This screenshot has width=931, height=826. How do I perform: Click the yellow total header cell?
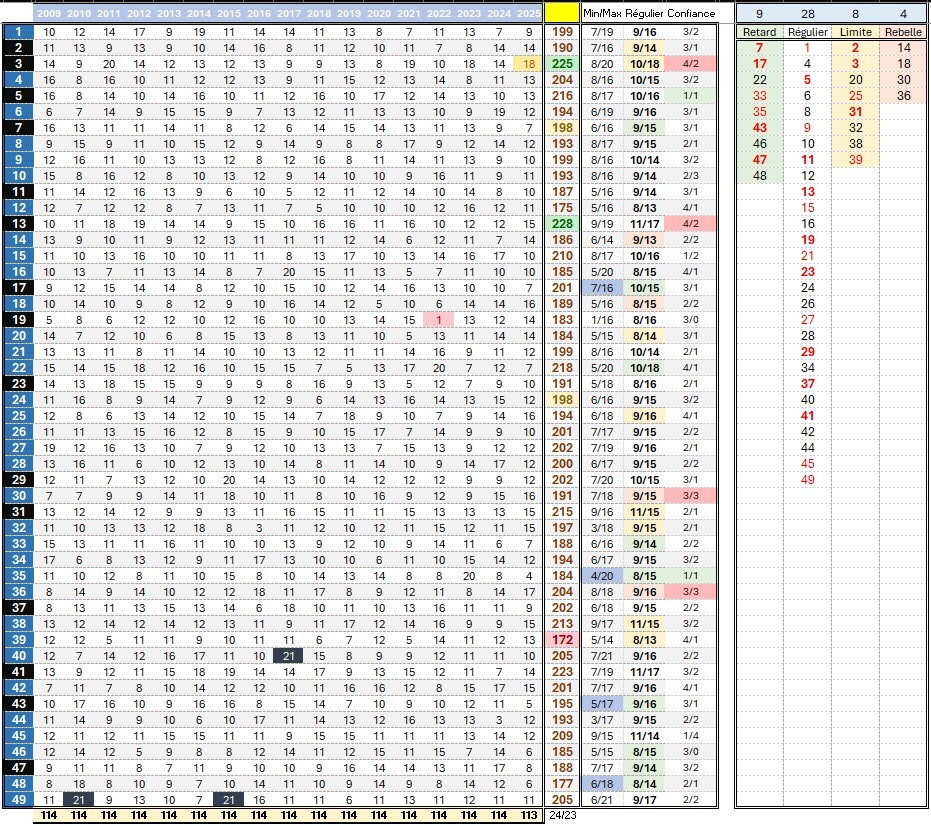coord(562,12)
